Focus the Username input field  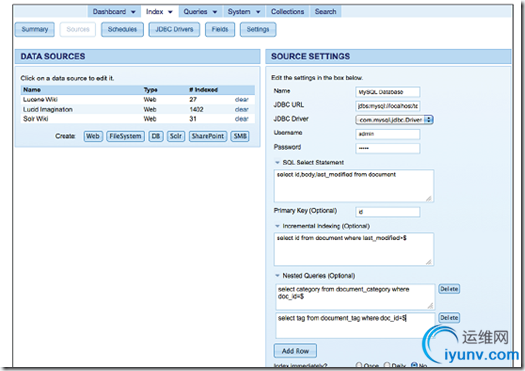[x=388, y=134]
